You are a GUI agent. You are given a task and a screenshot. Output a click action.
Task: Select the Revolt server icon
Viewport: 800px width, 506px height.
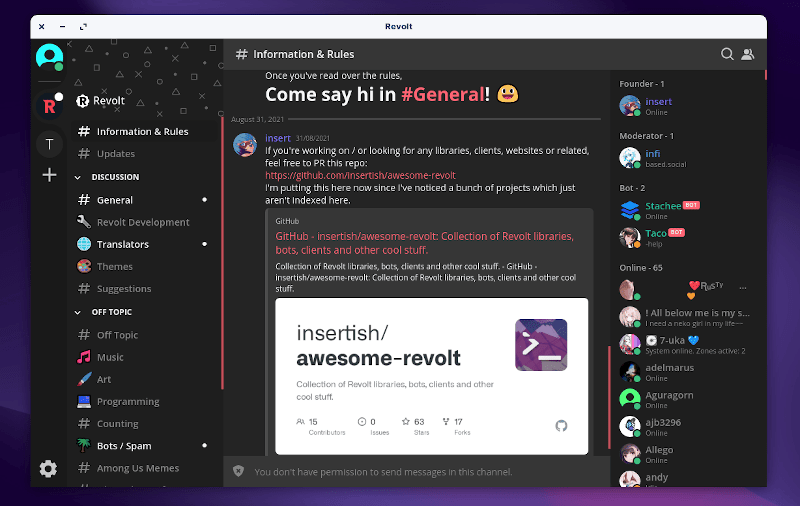click(x=49, y=105)
